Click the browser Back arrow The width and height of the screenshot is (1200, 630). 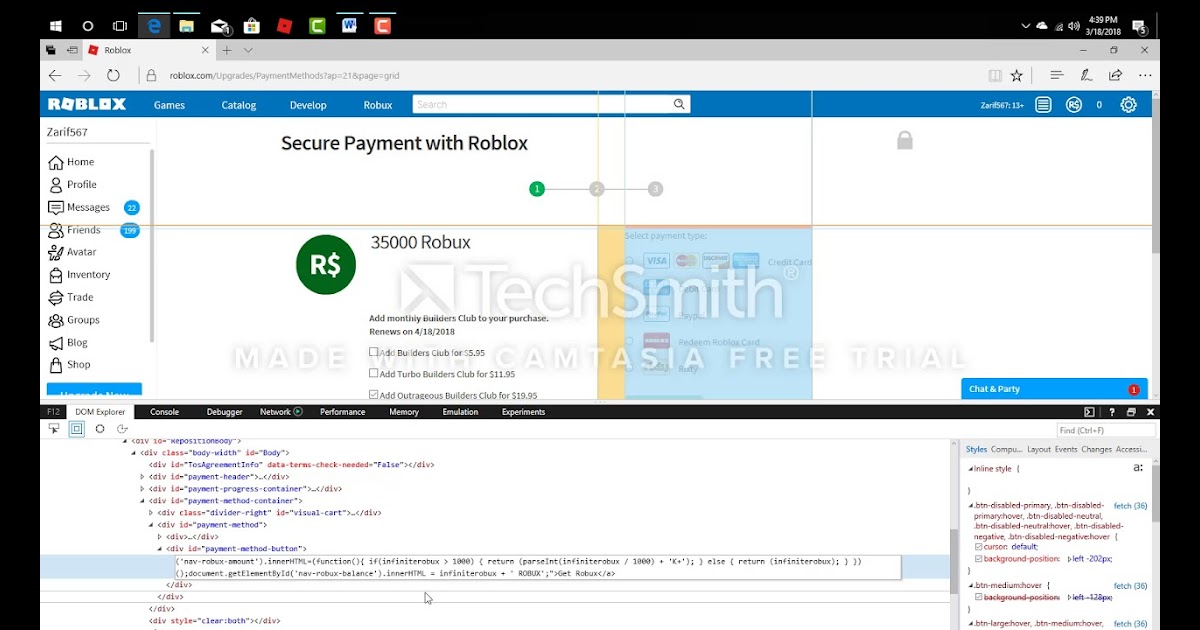pyautogui.click(x=55, y=75)
